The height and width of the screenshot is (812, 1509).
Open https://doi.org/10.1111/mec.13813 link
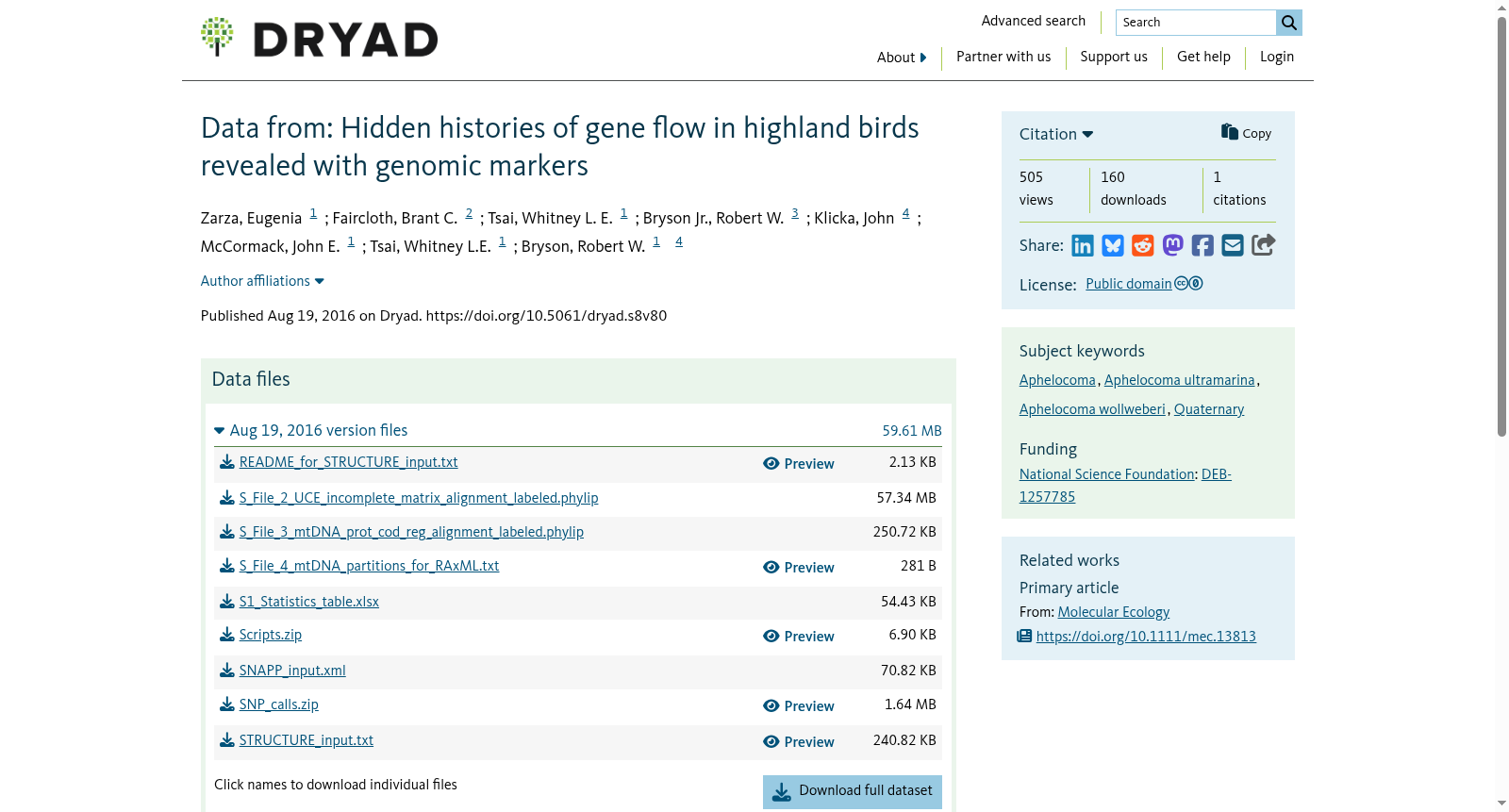tap(1146, 637)
